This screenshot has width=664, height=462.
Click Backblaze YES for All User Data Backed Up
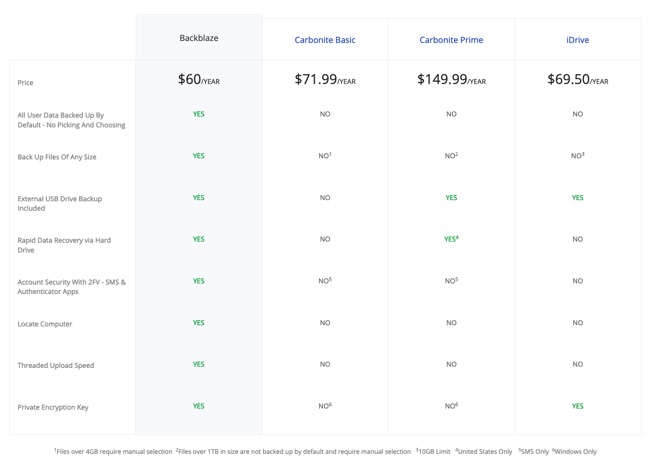tap(199, 114)
